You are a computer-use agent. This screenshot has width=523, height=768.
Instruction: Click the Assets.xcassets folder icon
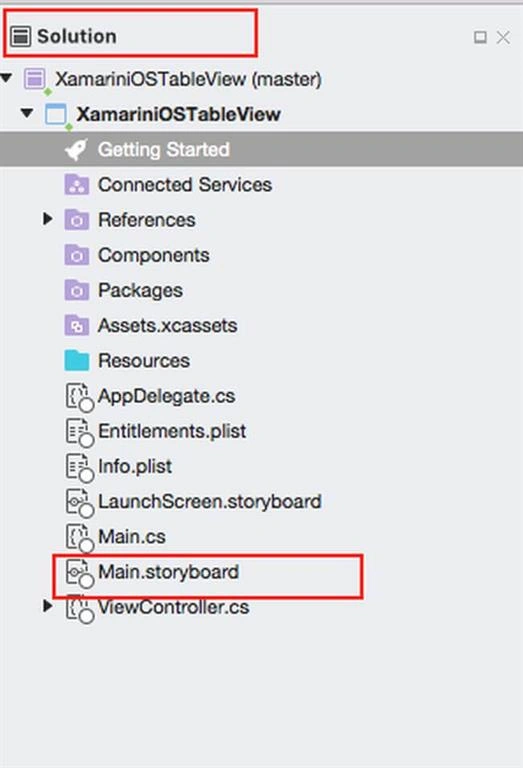point(77,326)
